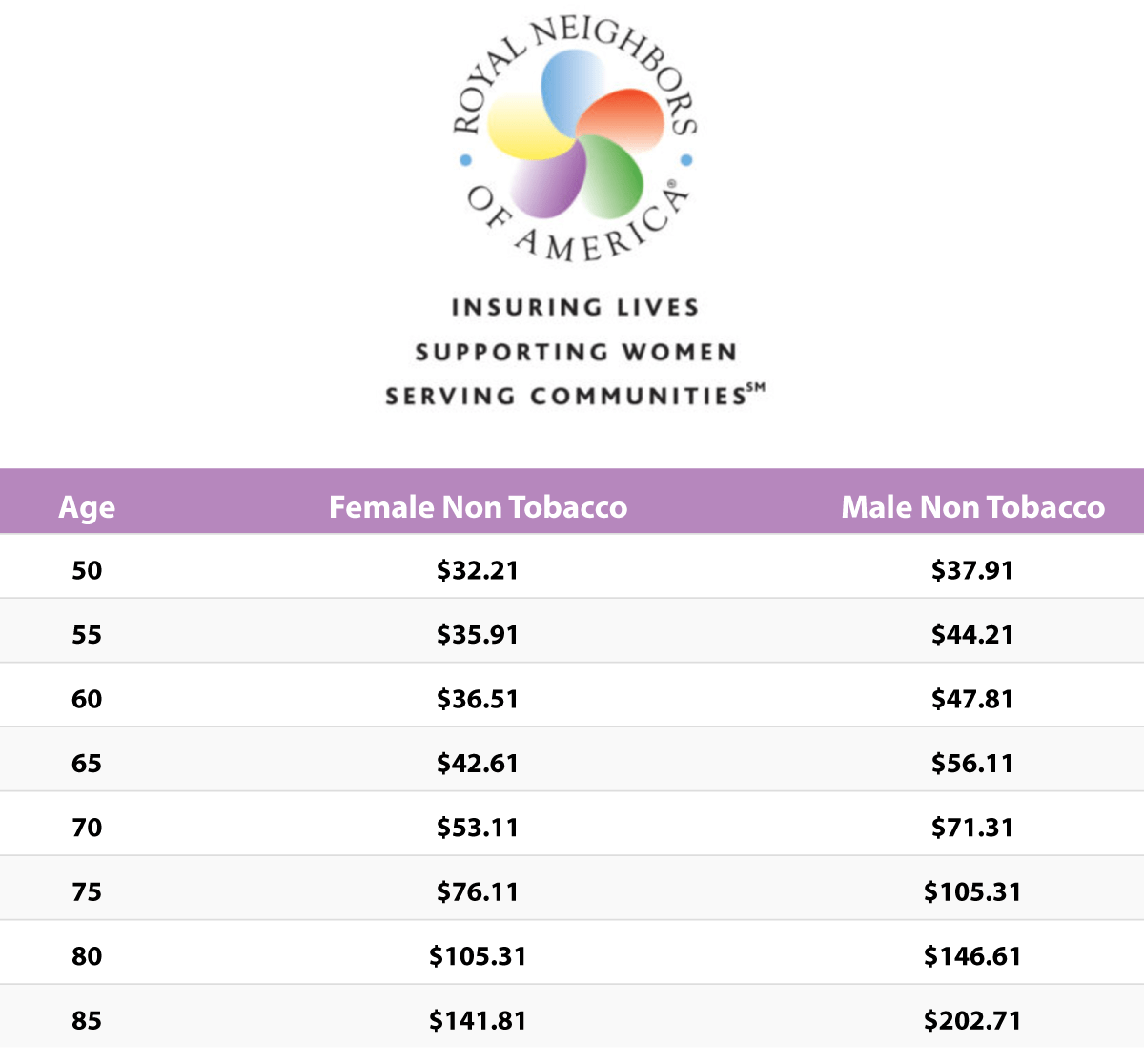Click the green petal in the logo

610,176
